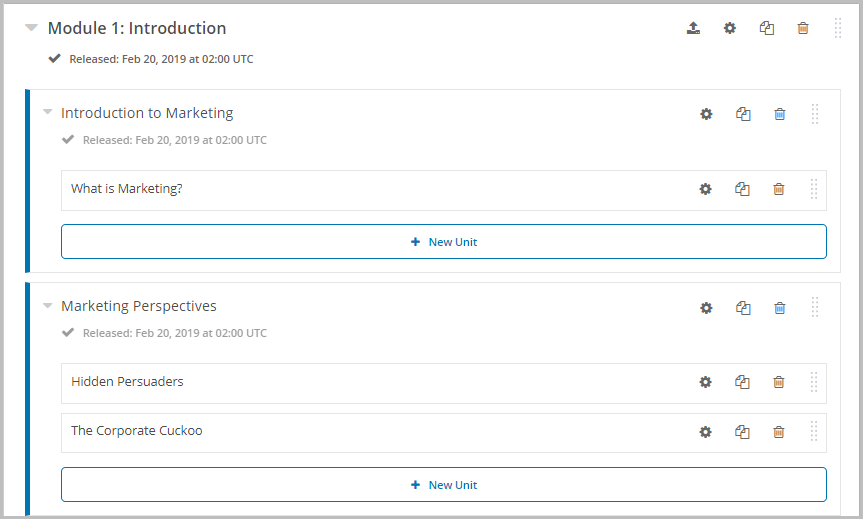Viewport: 863px width, 519px height.
Task: Delete the What is Marketing? unit
Action: tap(779, 189)
